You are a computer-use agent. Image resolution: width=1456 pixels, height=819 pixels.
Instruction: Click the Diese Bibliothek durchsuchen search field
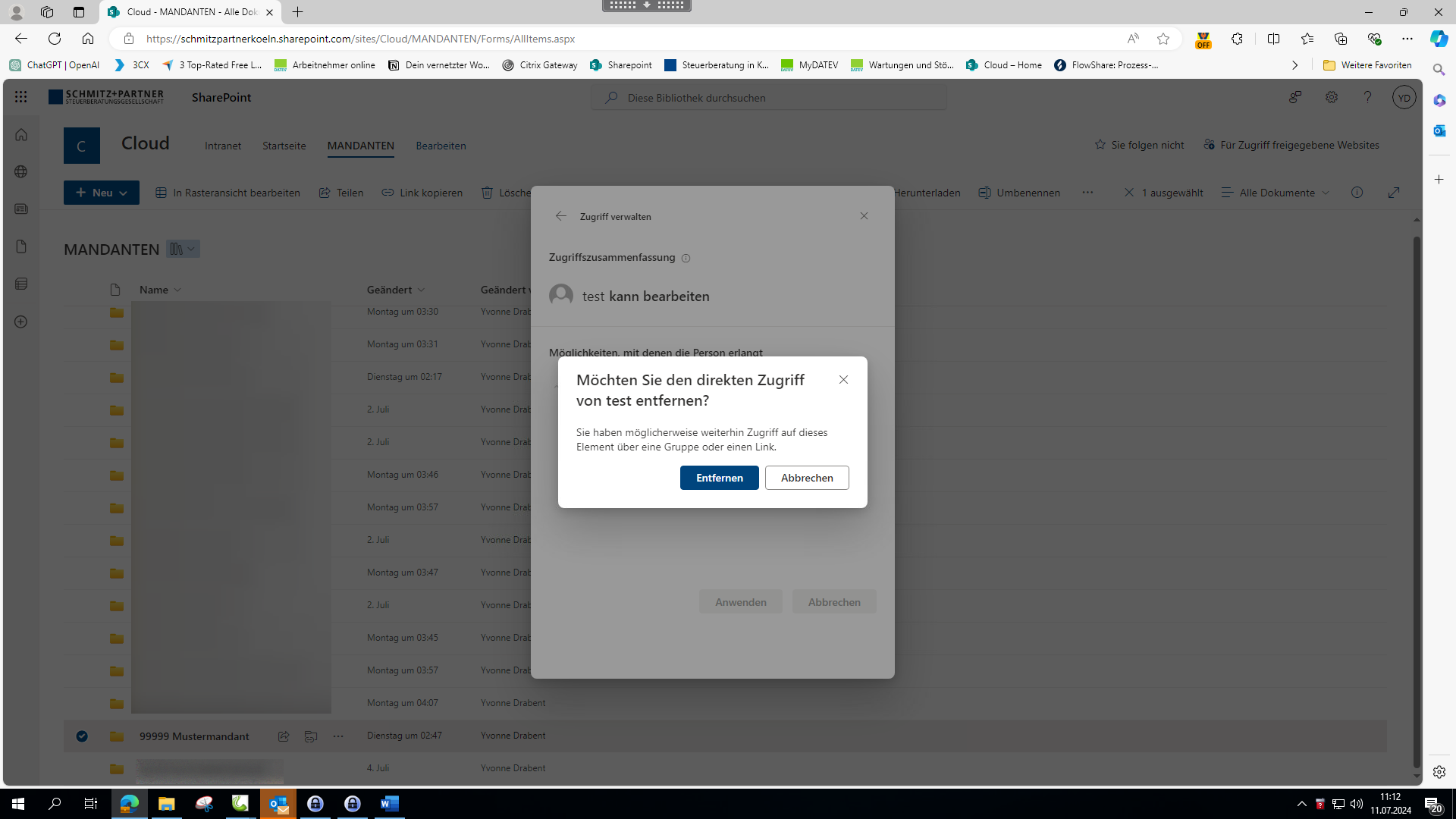coord(769,98)
